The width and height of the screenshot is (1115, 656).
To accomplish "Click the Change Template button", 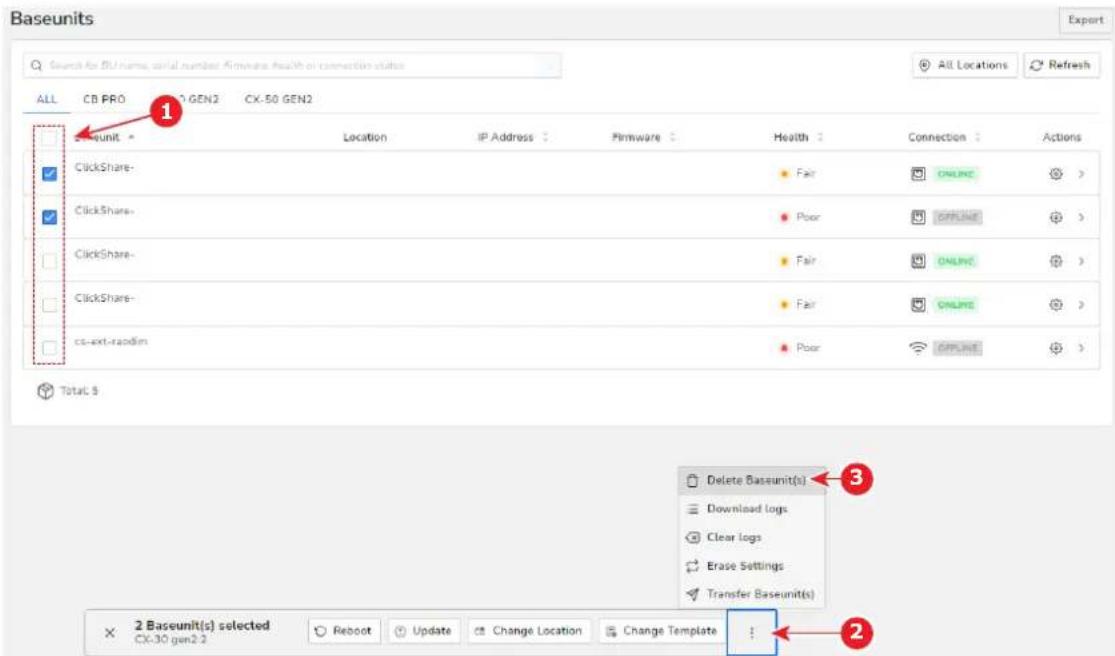I will point(662,631).
